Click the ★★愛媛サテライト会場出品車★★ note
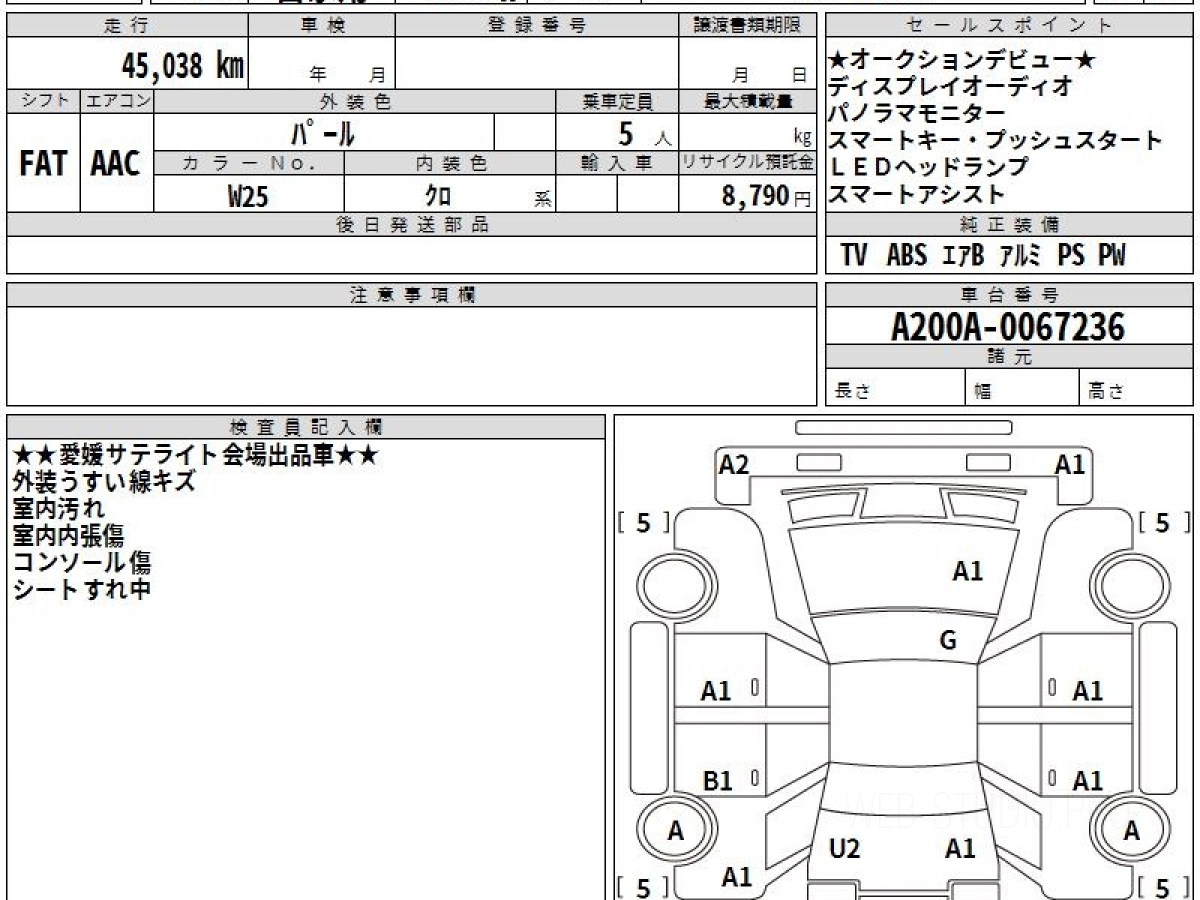The width and height of the screenshot is (1200, 900). (195, 455)
